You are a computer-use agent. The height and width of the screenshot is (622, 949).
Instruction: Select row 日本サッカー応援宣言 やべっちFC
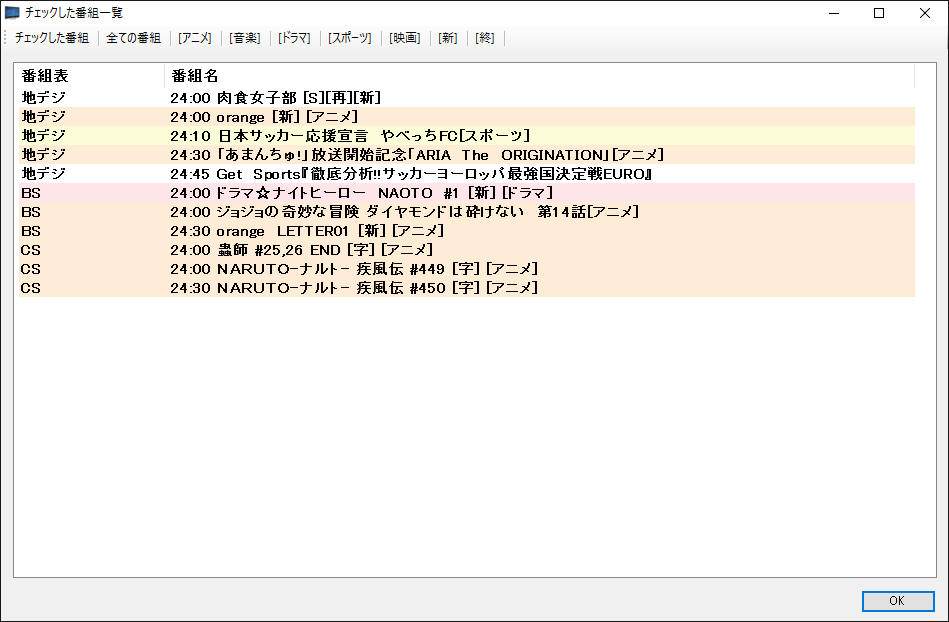467,136
